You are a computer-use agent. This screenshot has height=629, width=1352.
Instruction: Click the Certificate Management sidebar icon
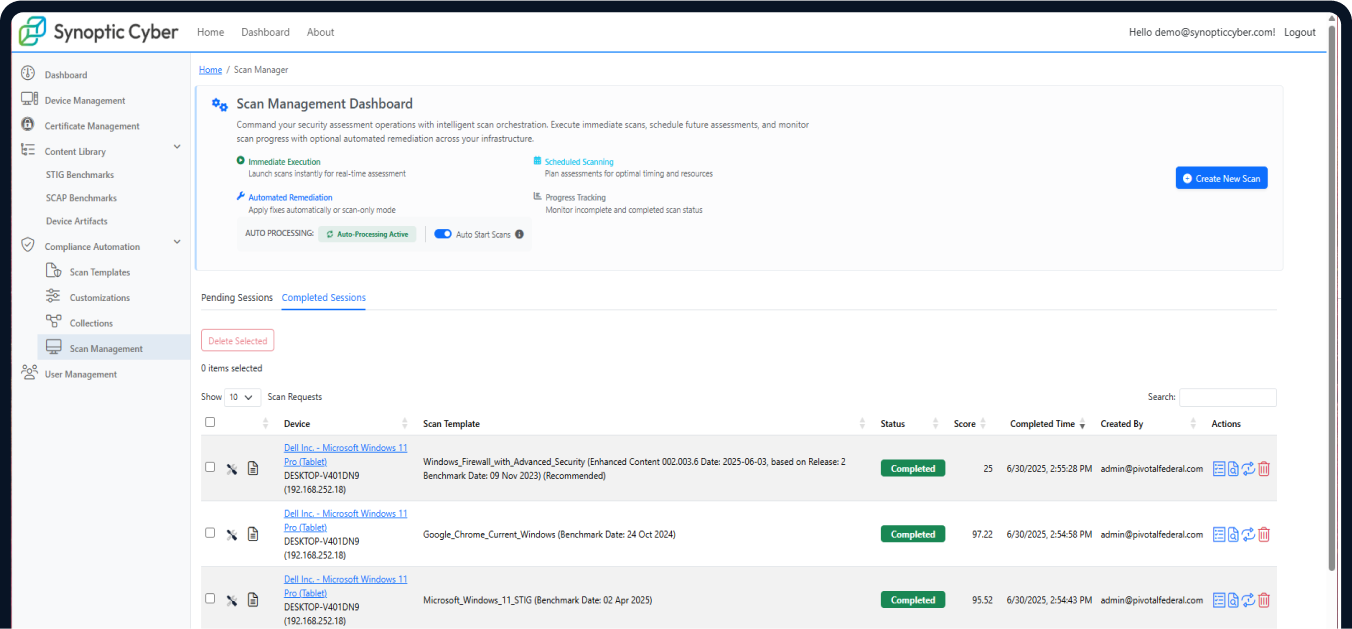(x=28, y=126)
